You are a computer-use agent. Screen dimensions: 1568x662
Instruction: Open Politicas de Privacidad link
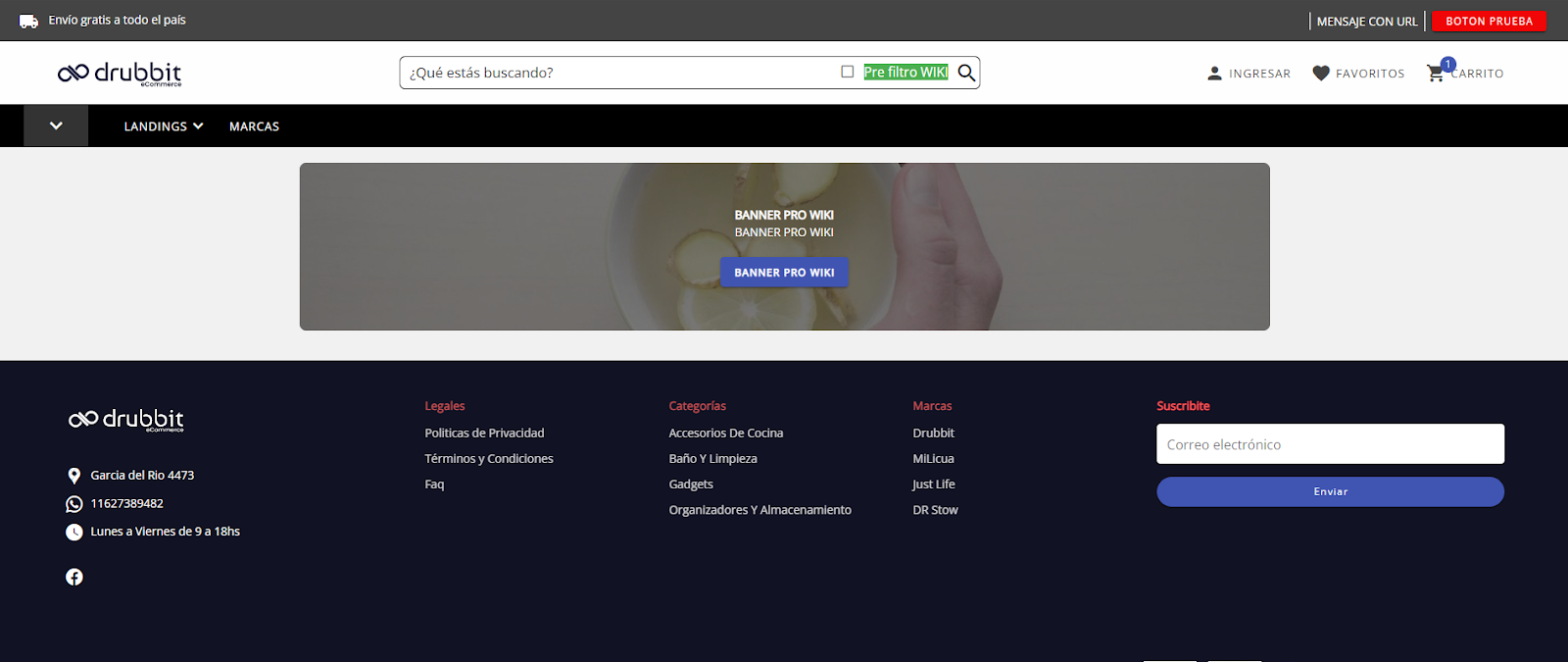tap(484, 433)
